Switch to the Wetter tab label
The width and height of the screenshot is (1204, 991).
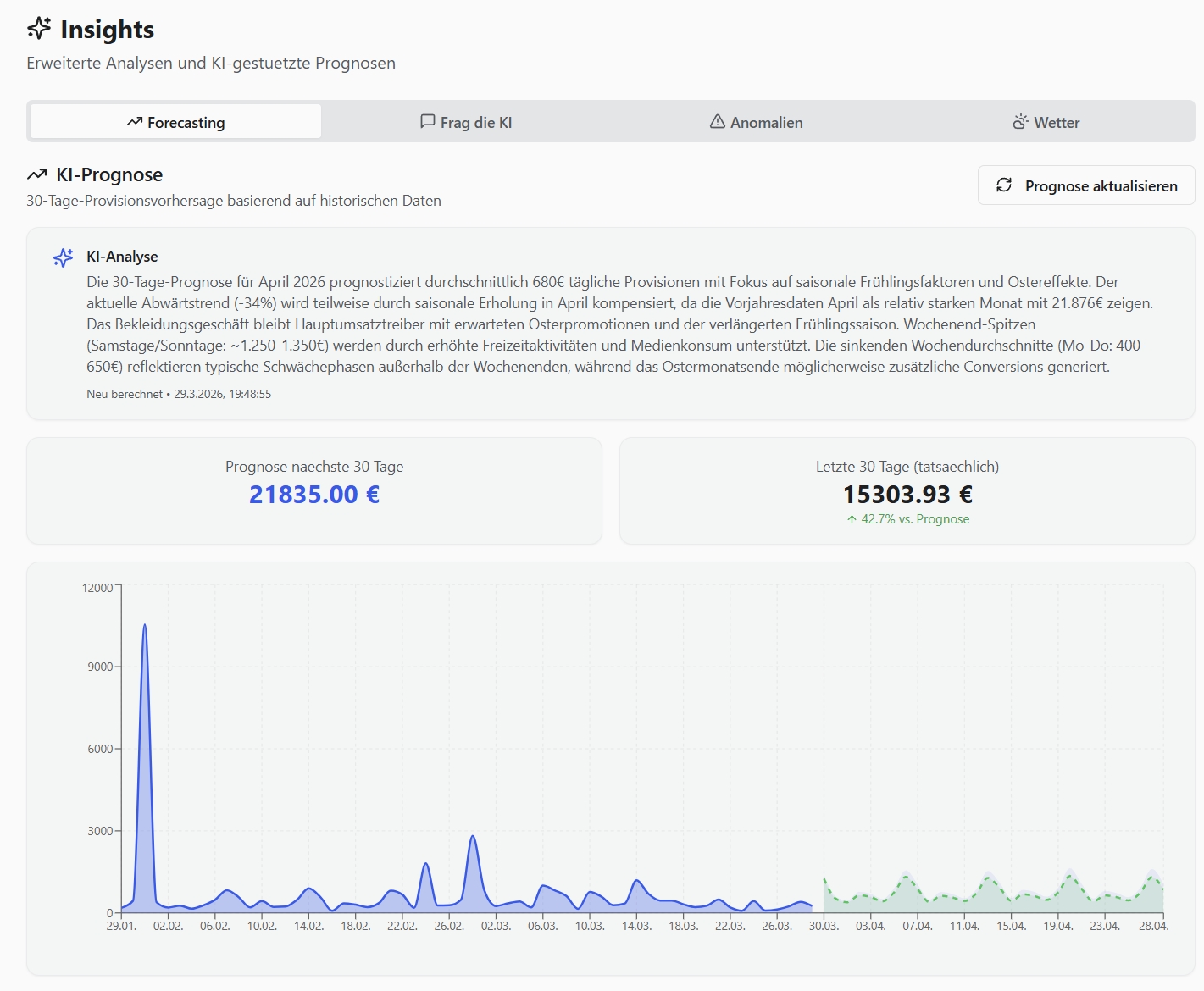click(1057, 123)
